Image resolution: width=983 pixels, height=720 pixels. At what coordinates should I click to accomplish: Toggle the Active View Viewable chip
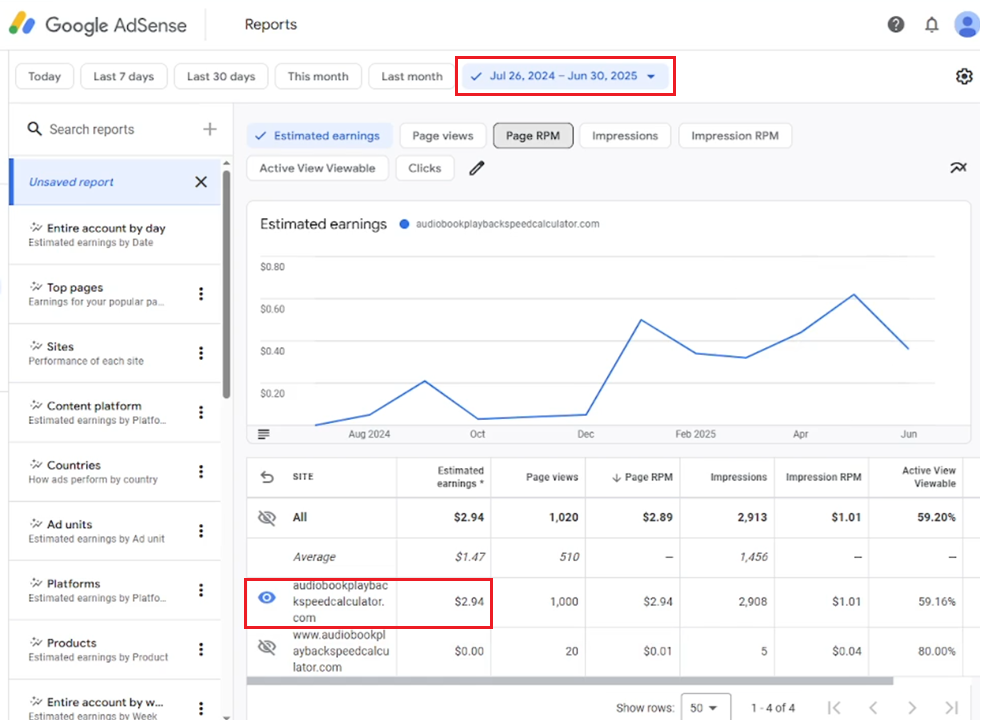(317, 168)
